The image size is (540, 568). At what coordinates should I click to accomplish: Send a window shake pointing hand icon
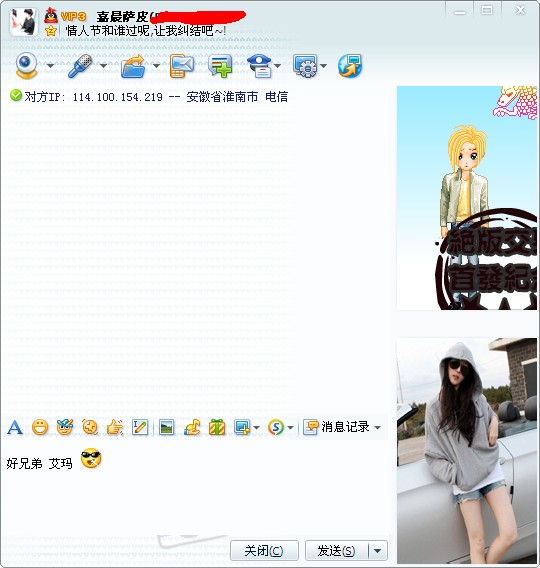(x=115, y=427)
